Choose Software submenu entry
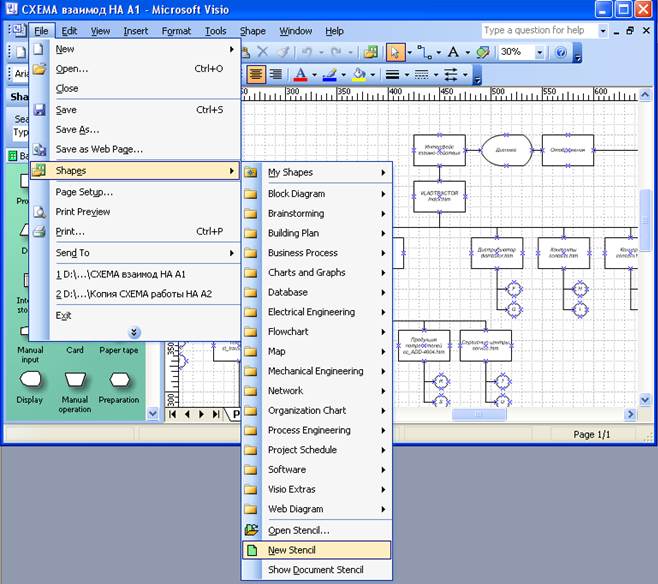This screenshot has height=584, width=658. pos(316,469)
